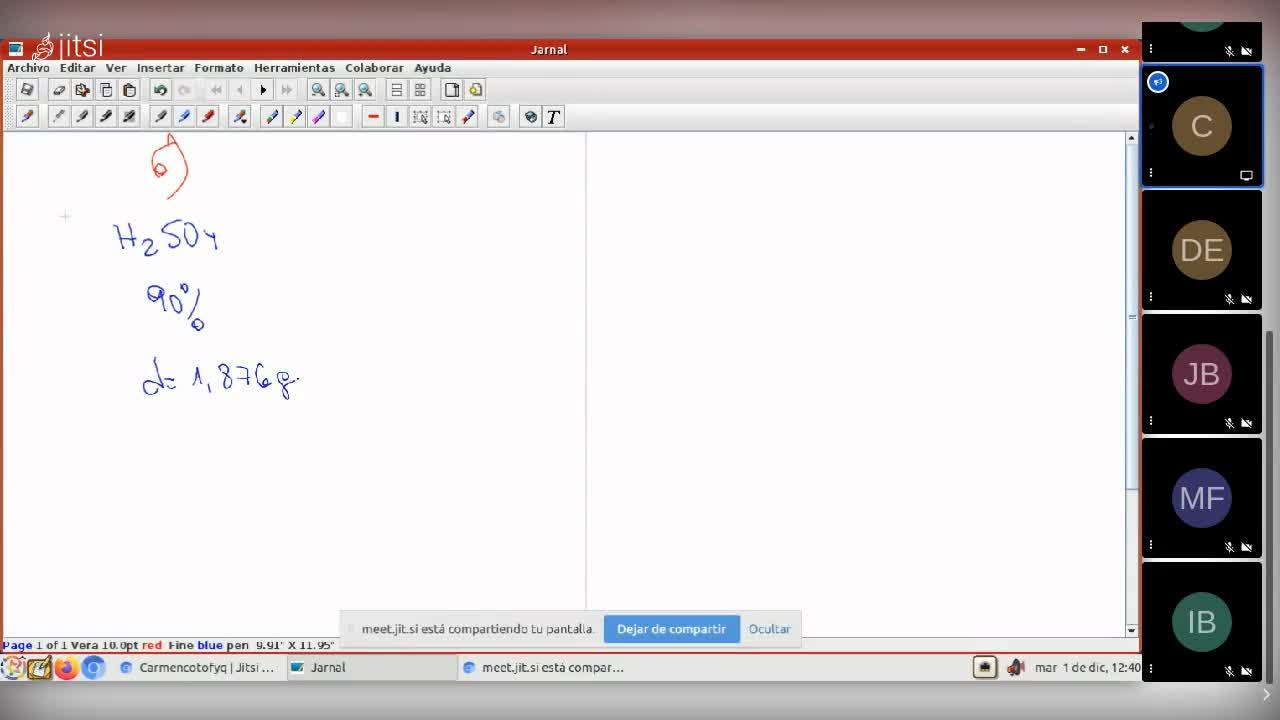This screenshot has width=1280, height=720.
Task: Choose the heavy pen width icon
Action: (x=105, y=117)
